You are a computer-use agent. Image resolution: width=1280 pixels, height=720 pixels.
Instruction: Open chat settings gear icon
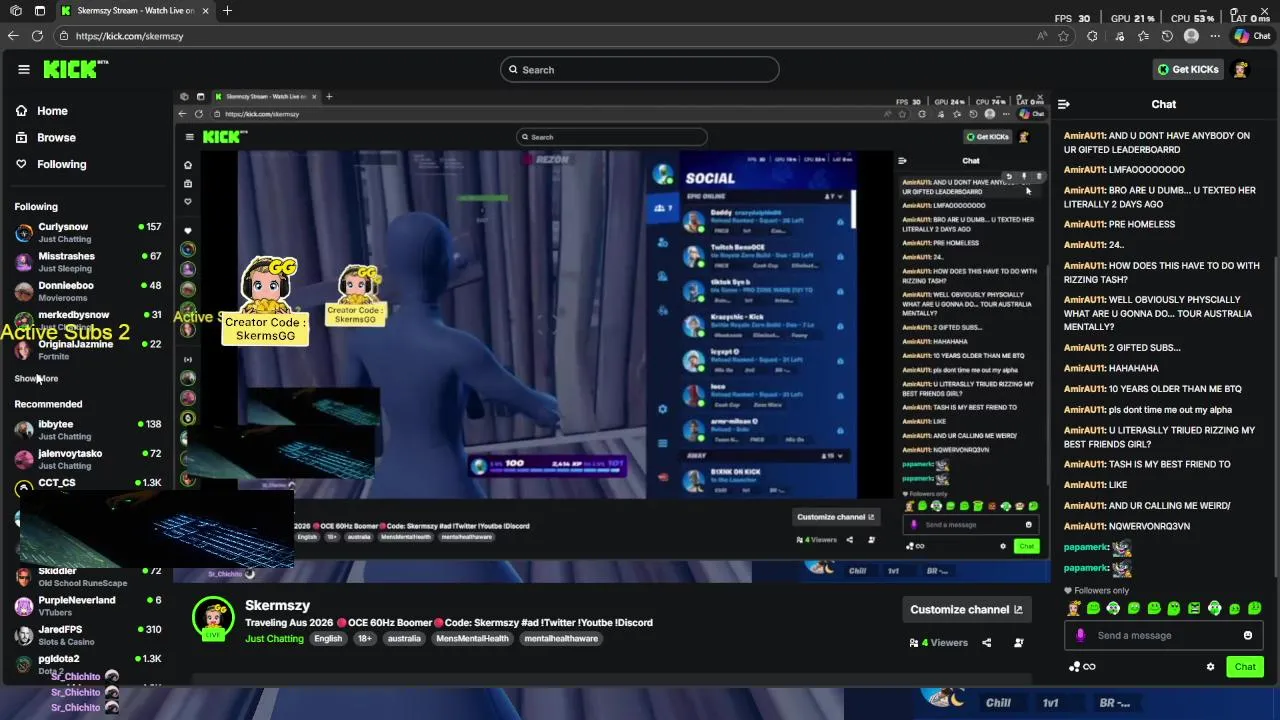(1210, 667)
